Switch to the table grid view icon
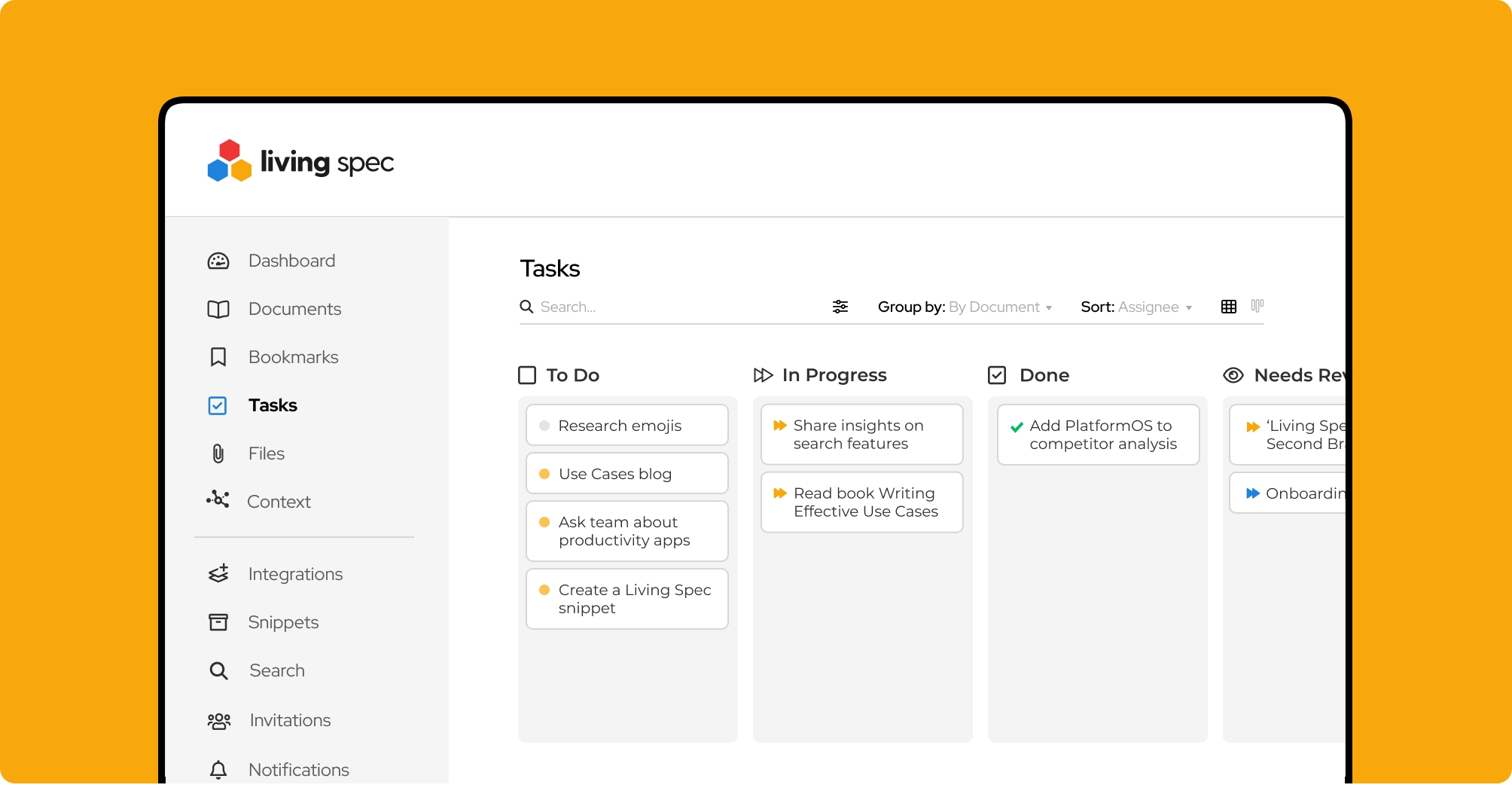The image size is (1512, 794). tap(1228, 307)
